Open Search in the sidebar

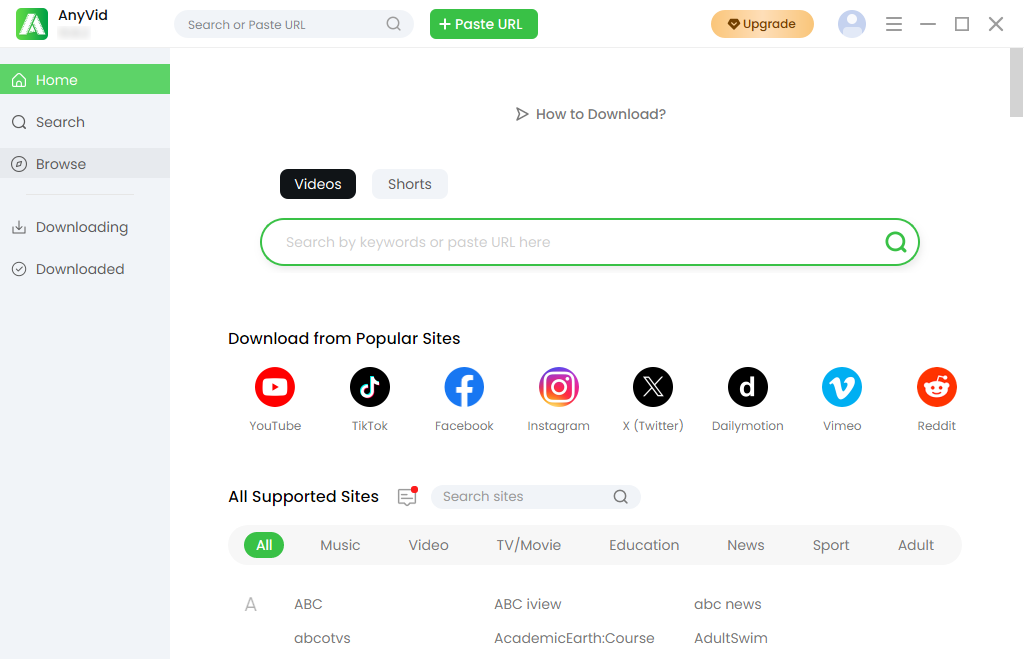(x=85, y=122)
